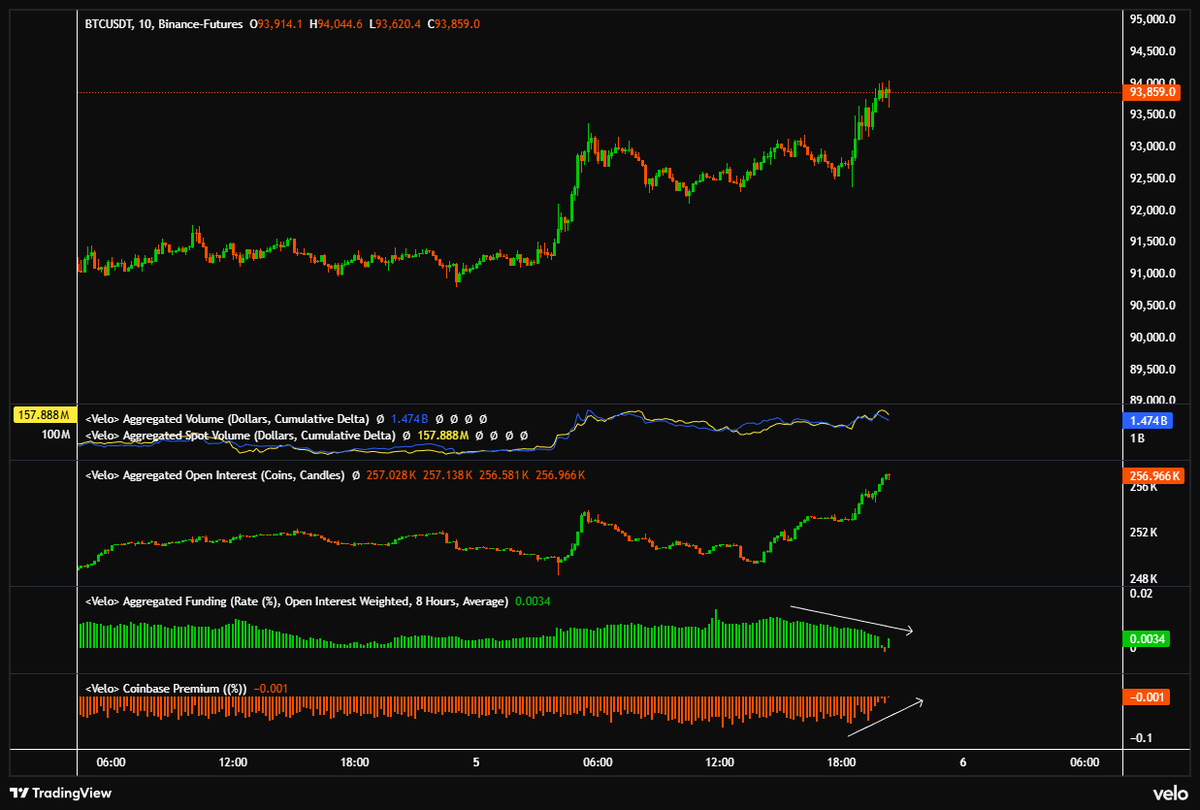This screenshot has height=810, width=1200.
Task: Click the orange 256.966K open interest axis label
Action: coord(1154,476)
